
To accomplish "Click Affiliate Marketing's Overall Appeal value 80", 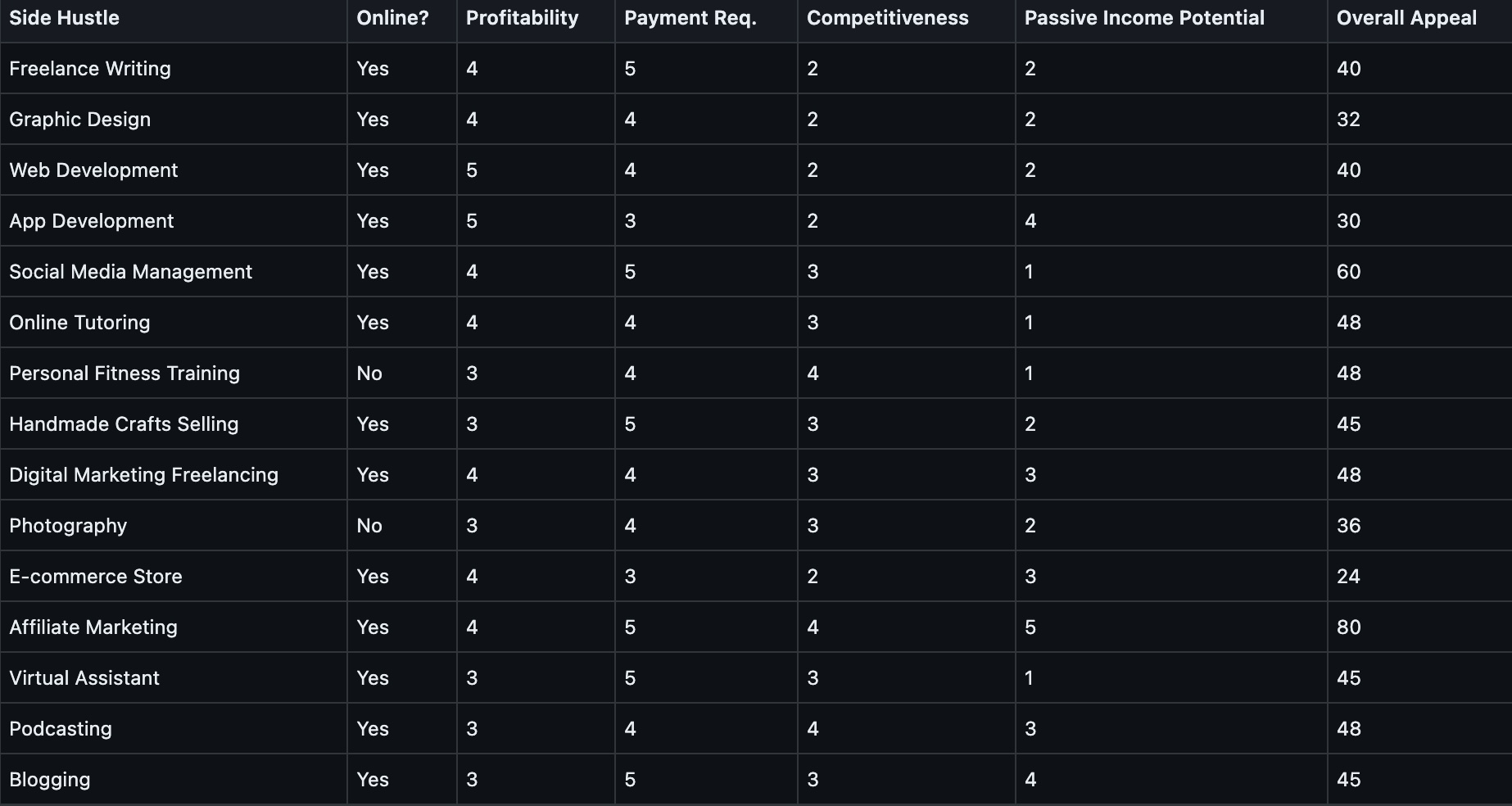I will pyautogui.click(x=1348, y=627).
